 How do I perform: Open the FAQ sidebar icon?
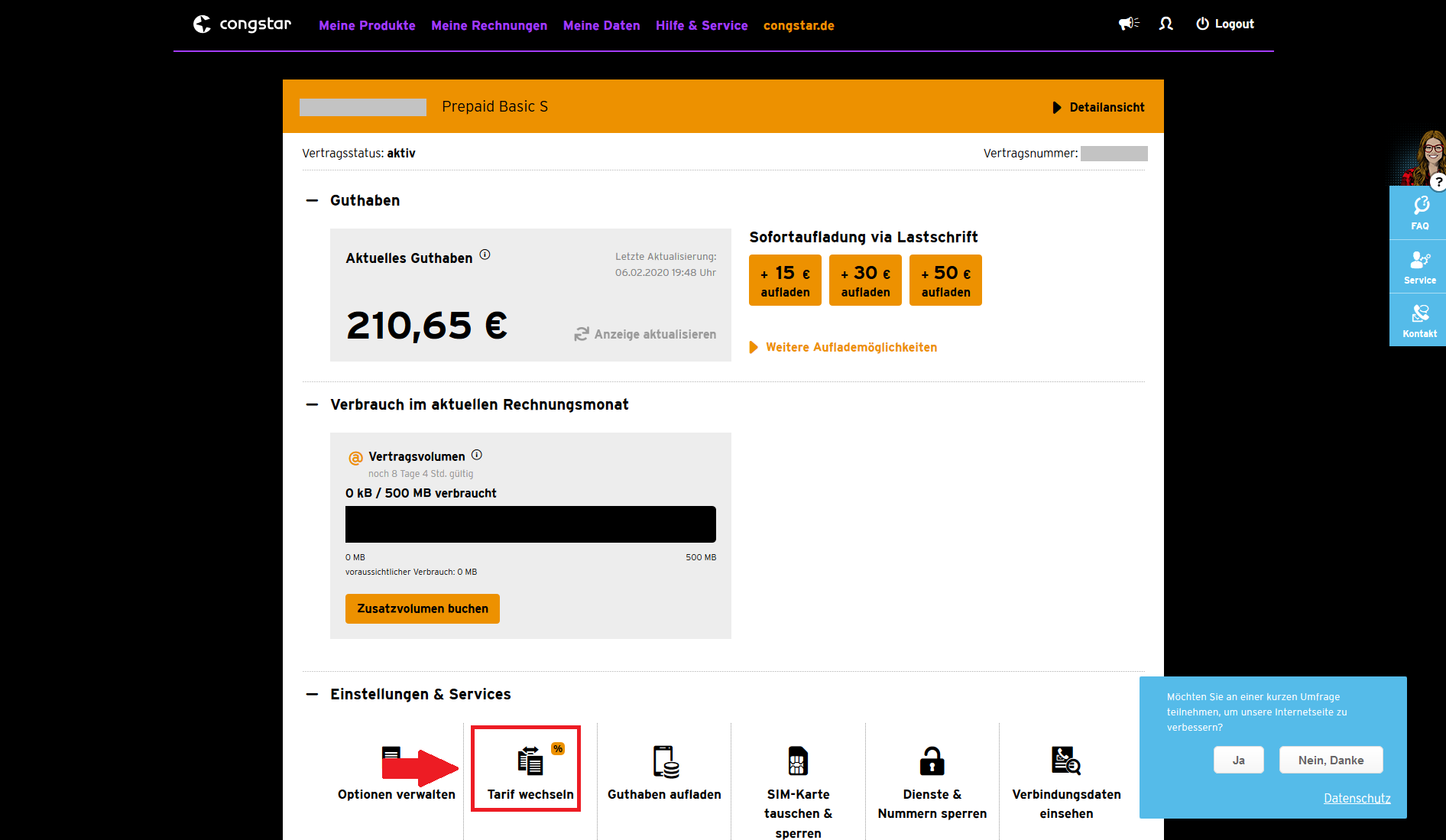point(1420,212)
